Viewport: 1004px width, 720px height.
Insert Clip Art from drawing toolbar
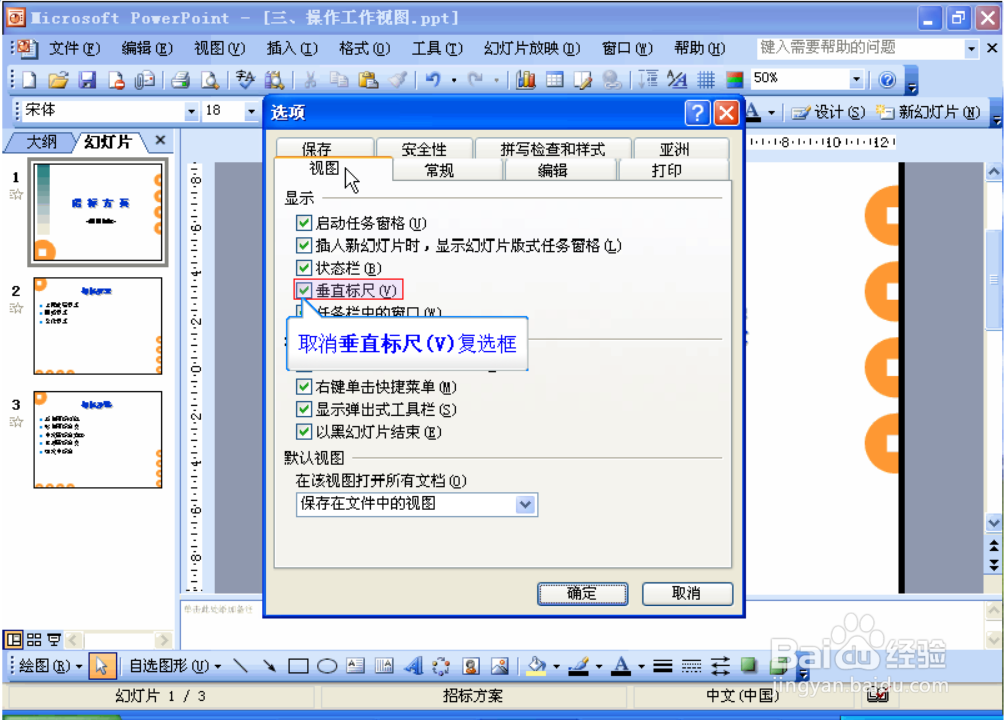pos(471,666)
